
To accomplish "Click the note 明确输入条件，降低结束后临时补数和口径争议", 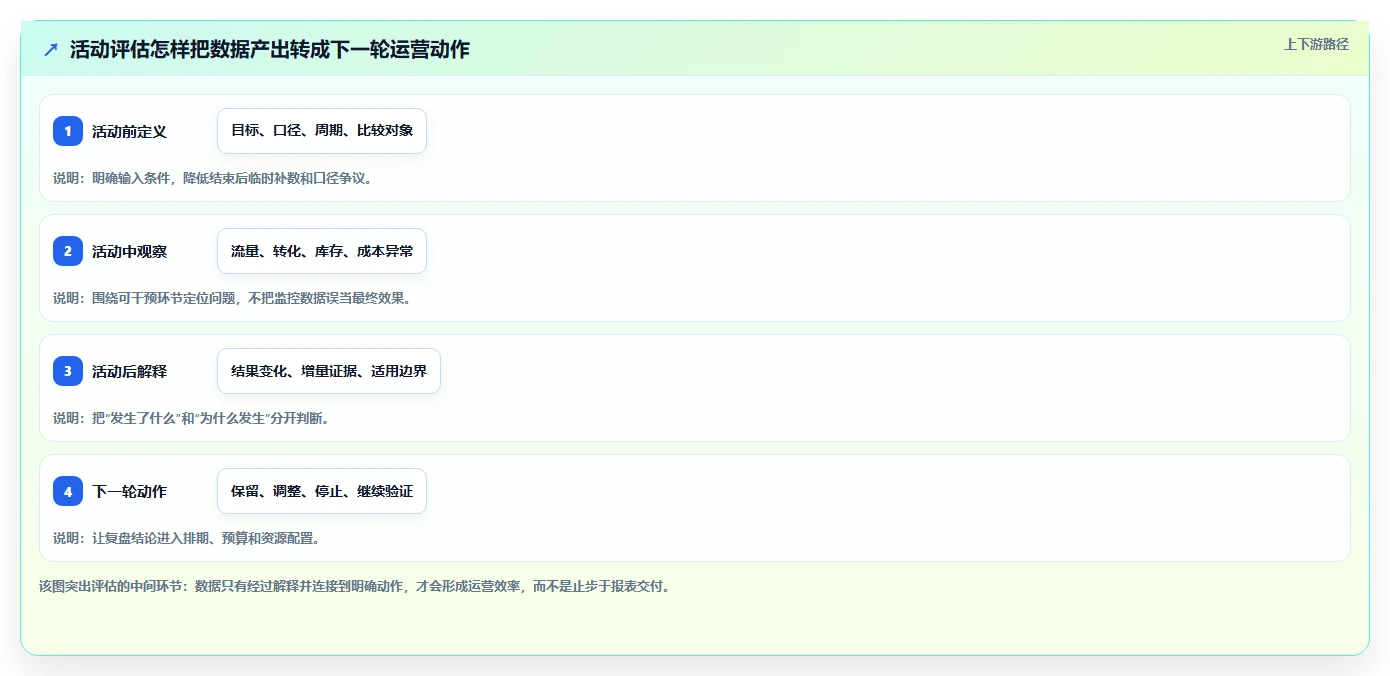I will tap(213, 178).
